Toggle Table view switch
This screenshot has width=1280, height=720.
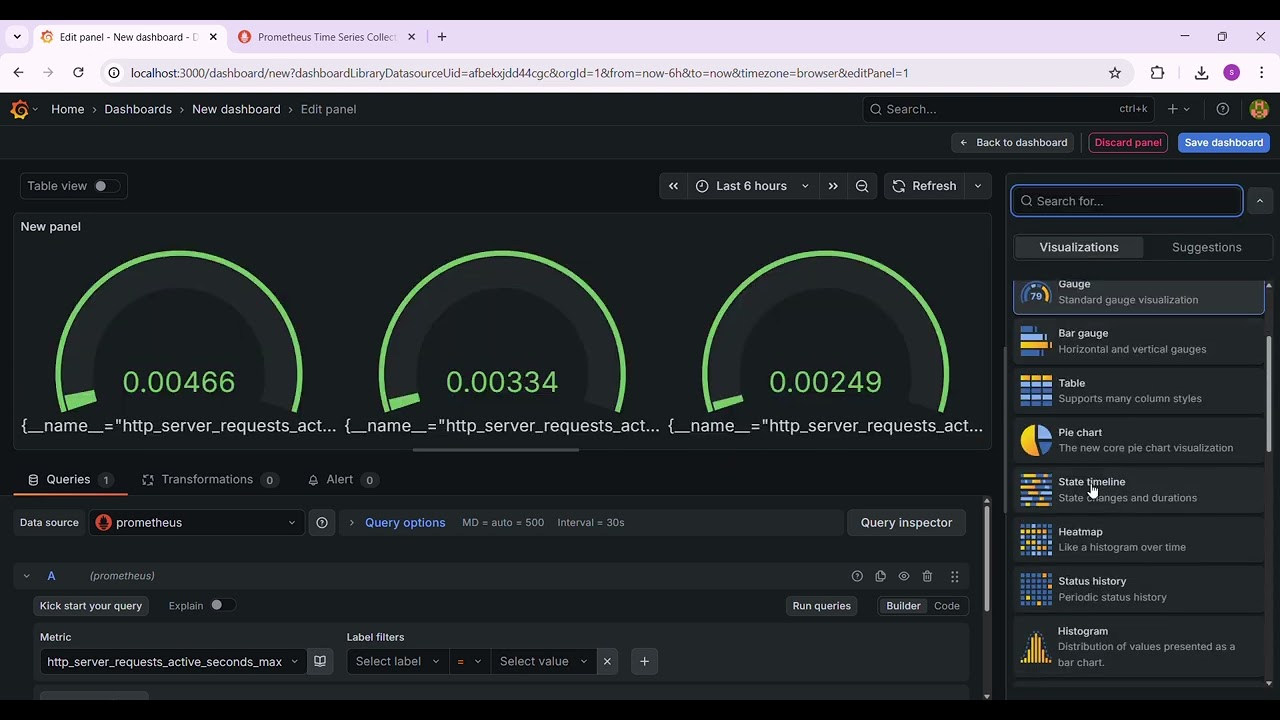point(105,186)
